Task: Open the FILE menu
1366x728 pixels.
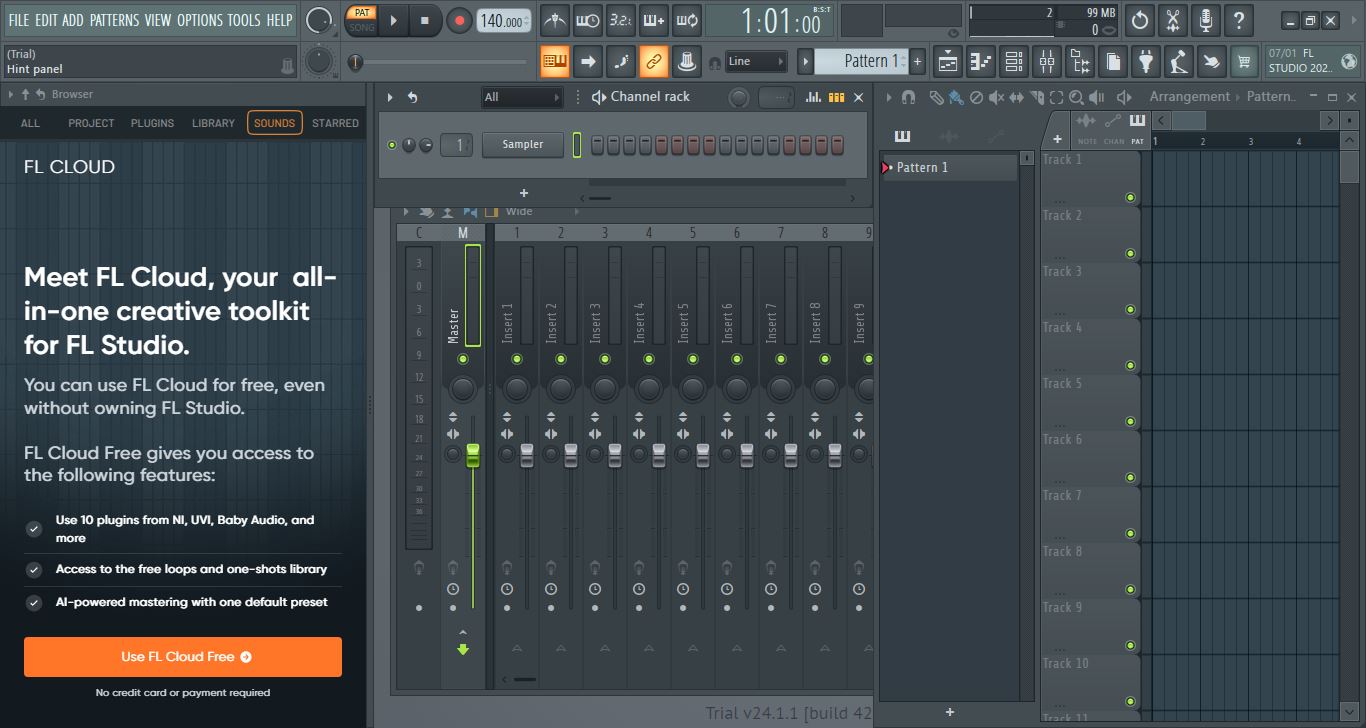Action: click(x=18, y=20)
